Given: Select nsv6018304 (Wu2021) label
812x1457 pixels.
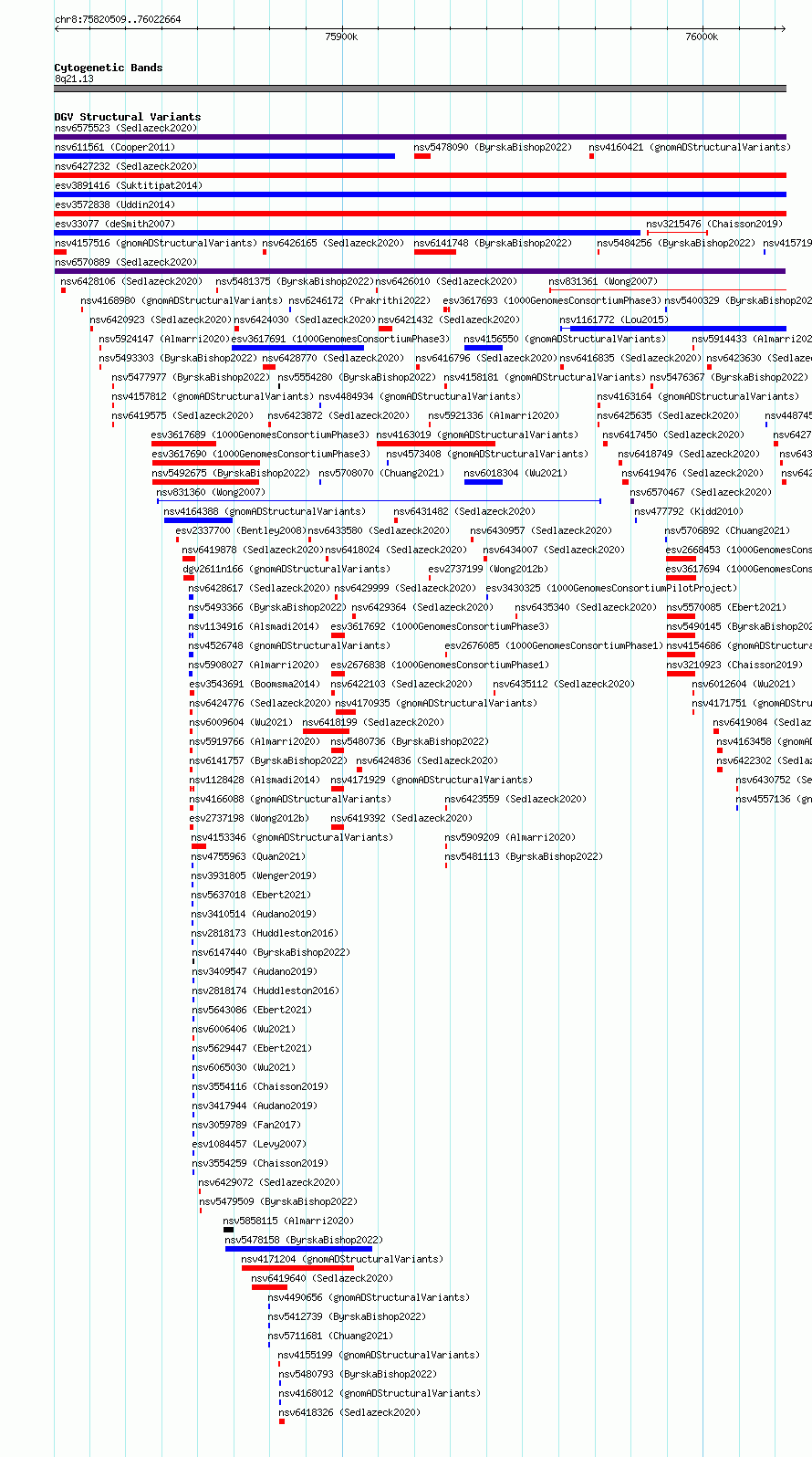Looking at the screenshot, I should pyautogui.click(x=515, y=473).
